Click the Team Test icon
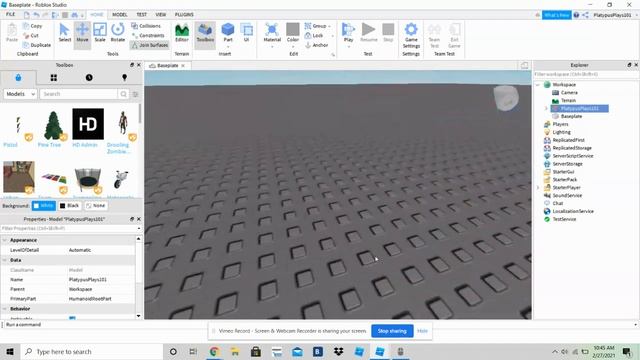Image resolution: width=640 pixels, height=360 pixels. click(x=434, y=36)
